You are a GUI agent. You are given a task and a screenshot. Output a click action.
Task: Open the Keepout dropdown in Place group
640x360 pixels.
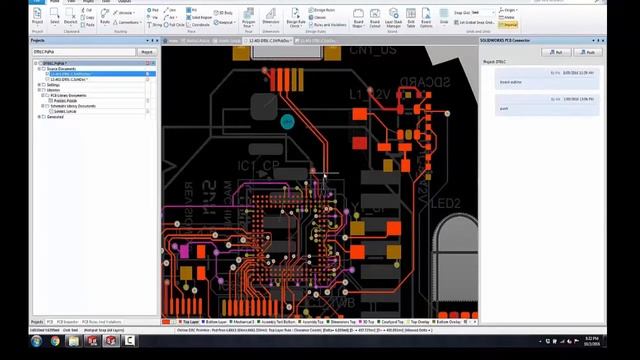[225, 22]
